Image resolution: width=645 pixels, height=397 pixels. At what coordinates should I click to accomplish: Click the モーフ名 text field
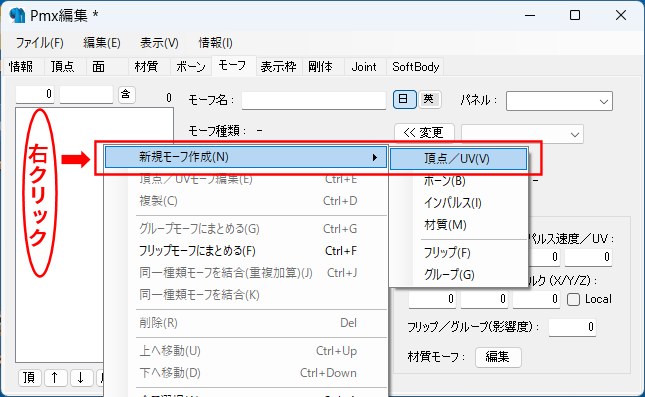[314, 100]
